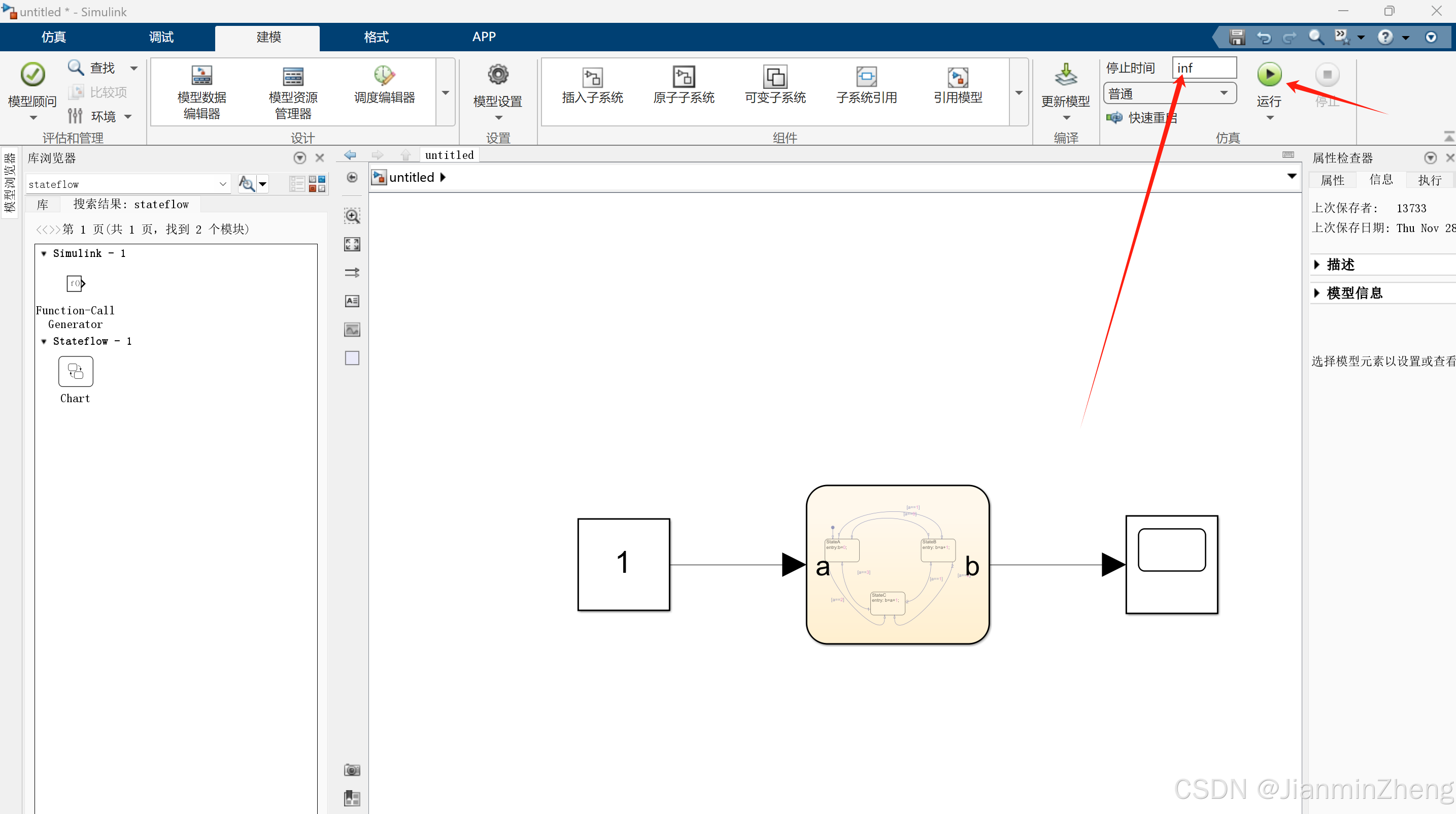
Task: Select the Area rectangle tool in the palette
Action: (352, 358)
